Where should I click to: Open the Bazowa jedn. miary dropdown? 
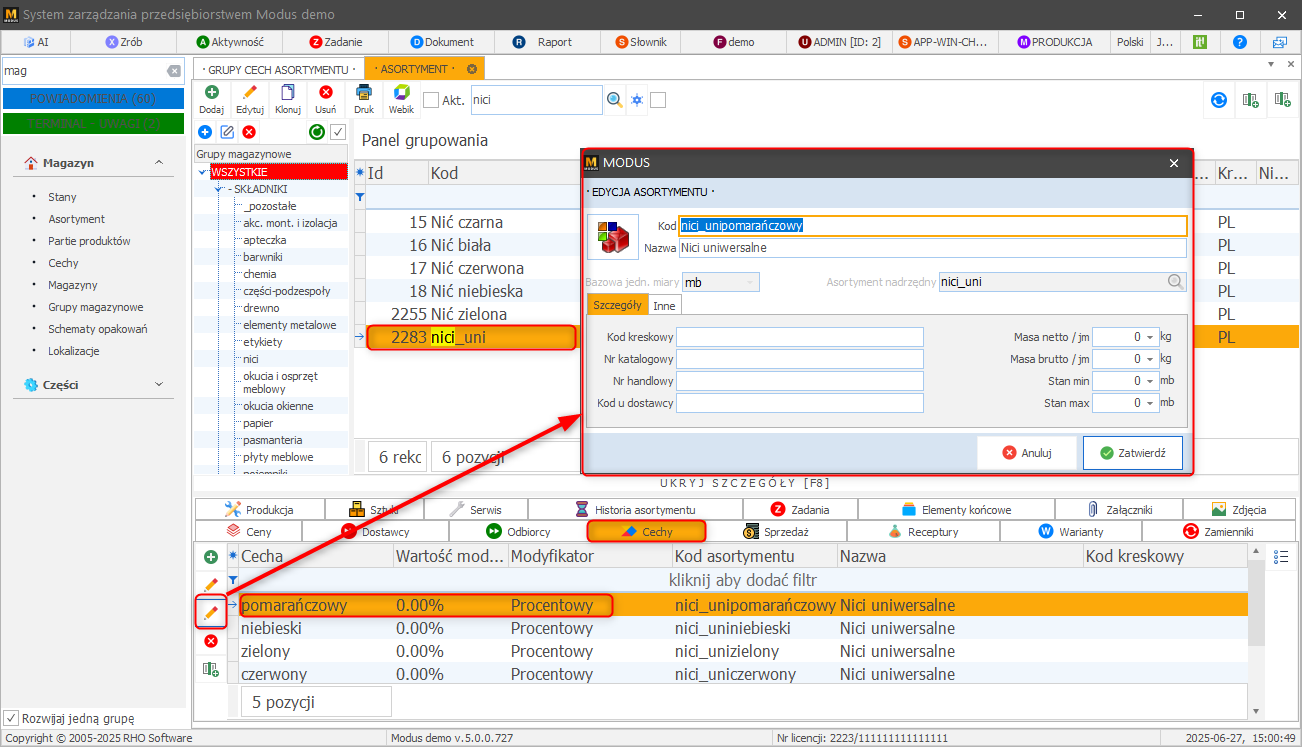point(720,282)
